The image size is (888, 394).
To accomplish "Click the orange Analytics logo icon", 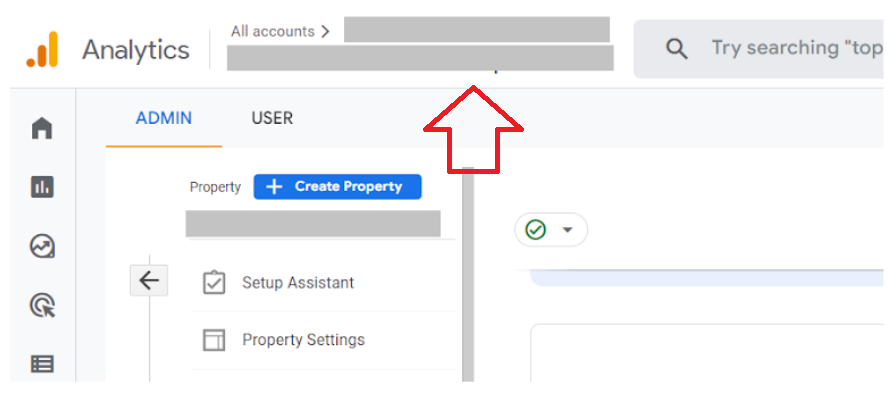I will coord(42,49).
